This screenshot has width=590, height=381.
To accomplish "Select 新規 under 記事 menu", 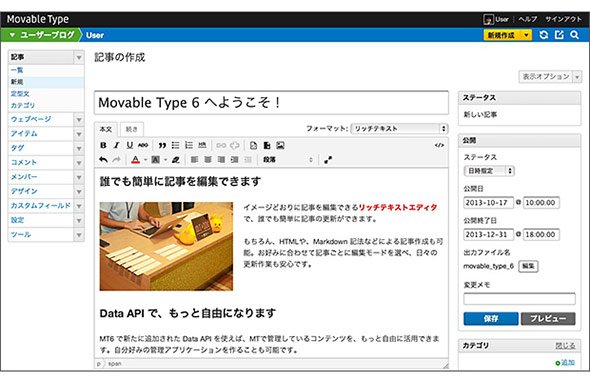I will 17,82.
